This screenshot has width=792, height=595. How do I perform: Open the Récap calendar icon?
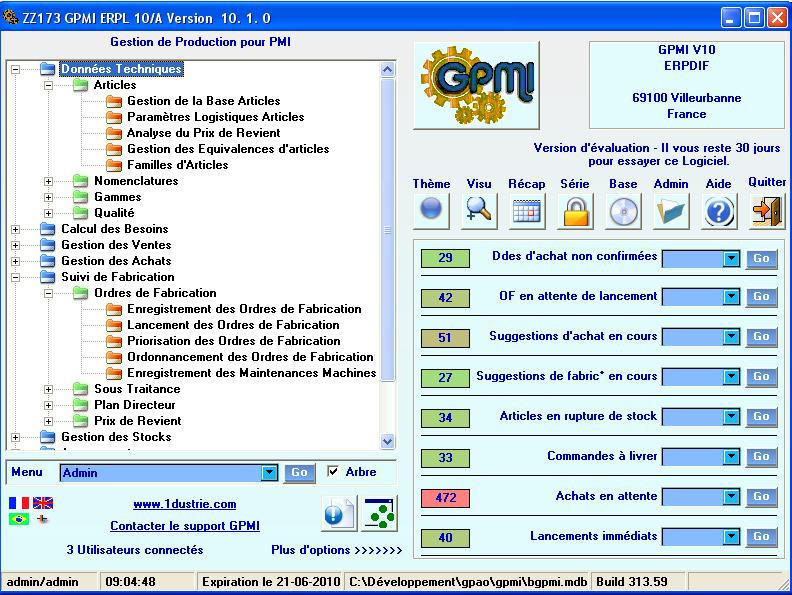[527, 211]
